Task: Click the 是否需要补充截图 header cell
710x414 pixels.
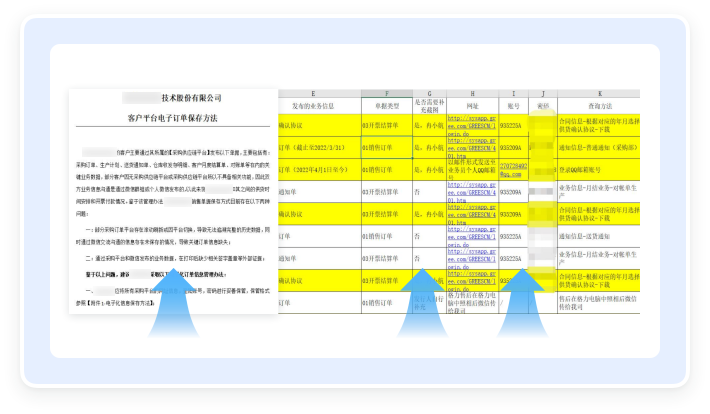Action: tap(428, 104)
